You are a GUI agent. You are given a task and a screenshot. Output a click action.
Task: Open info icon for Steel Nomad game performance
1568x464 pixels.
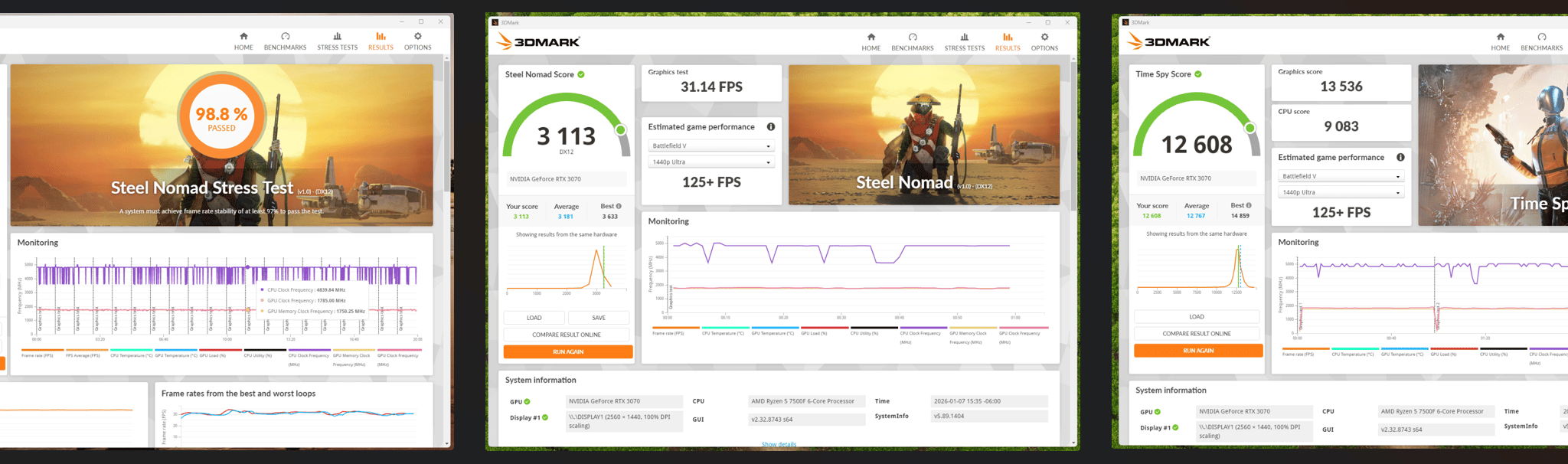tap(771, 127)
